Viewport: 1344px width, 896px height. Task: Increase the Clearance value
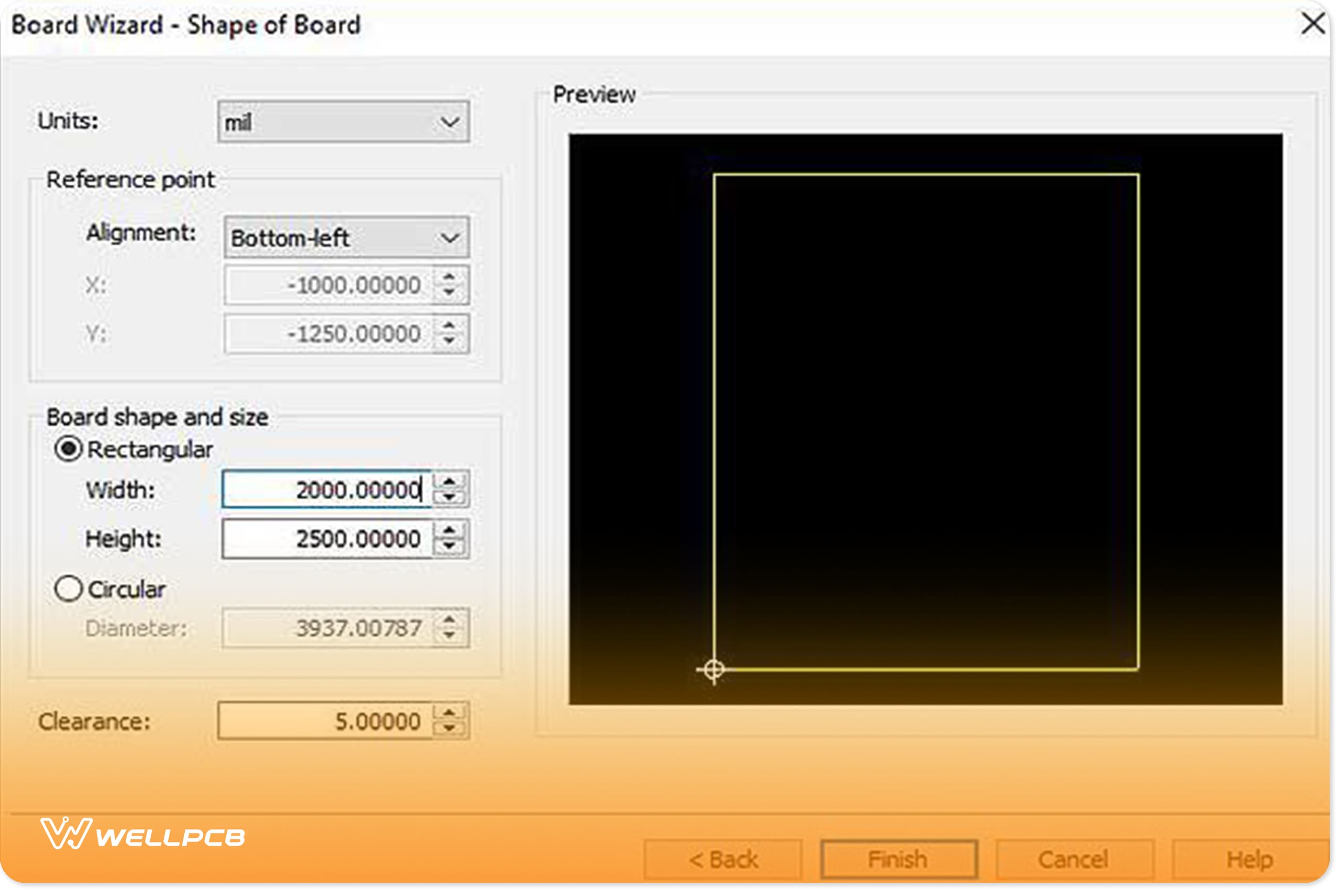click(451, 713)
